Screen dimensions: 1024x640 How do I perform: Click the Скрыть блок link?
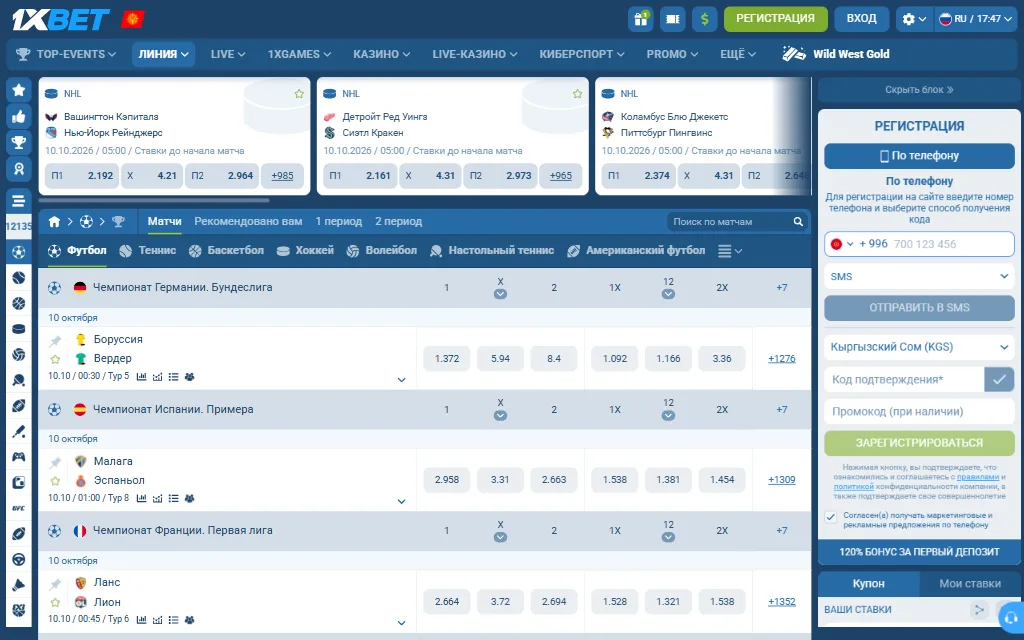(x=919, y=90)
